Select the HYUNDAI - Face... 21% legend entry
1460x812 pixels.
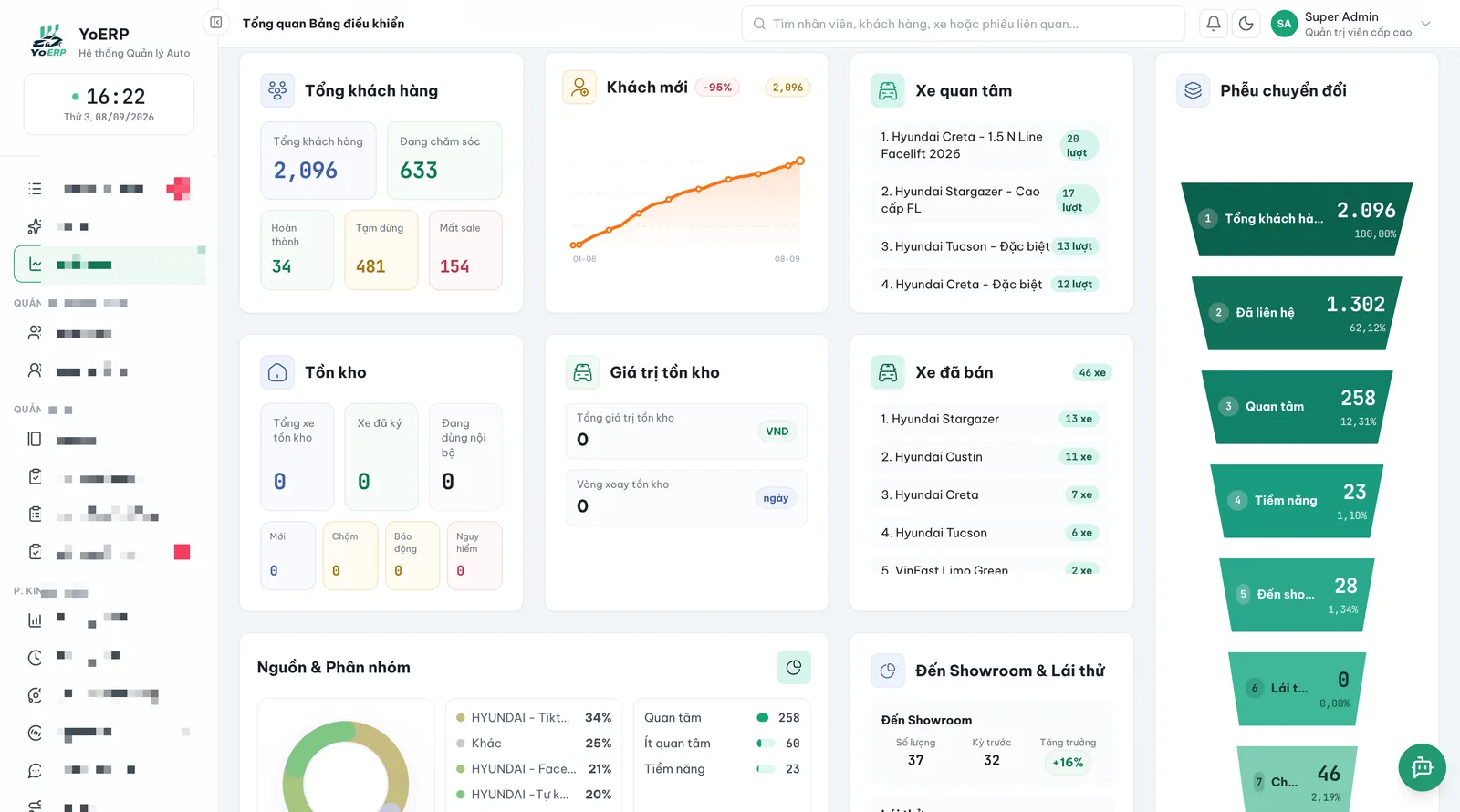tap(534, 769)
